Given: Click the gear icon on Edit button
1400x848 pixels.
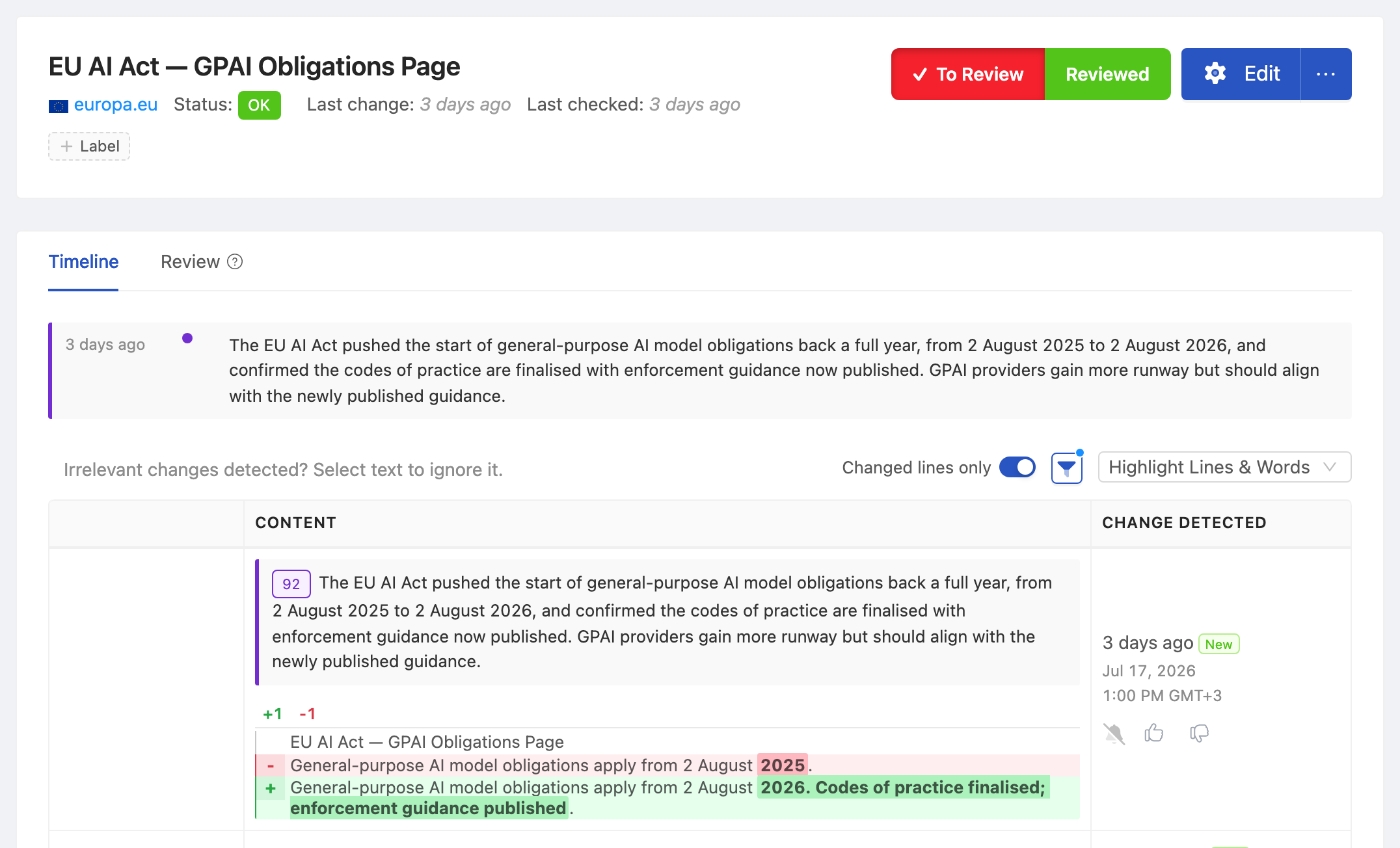Looking at the screenshot, I should coord(1215,73).
